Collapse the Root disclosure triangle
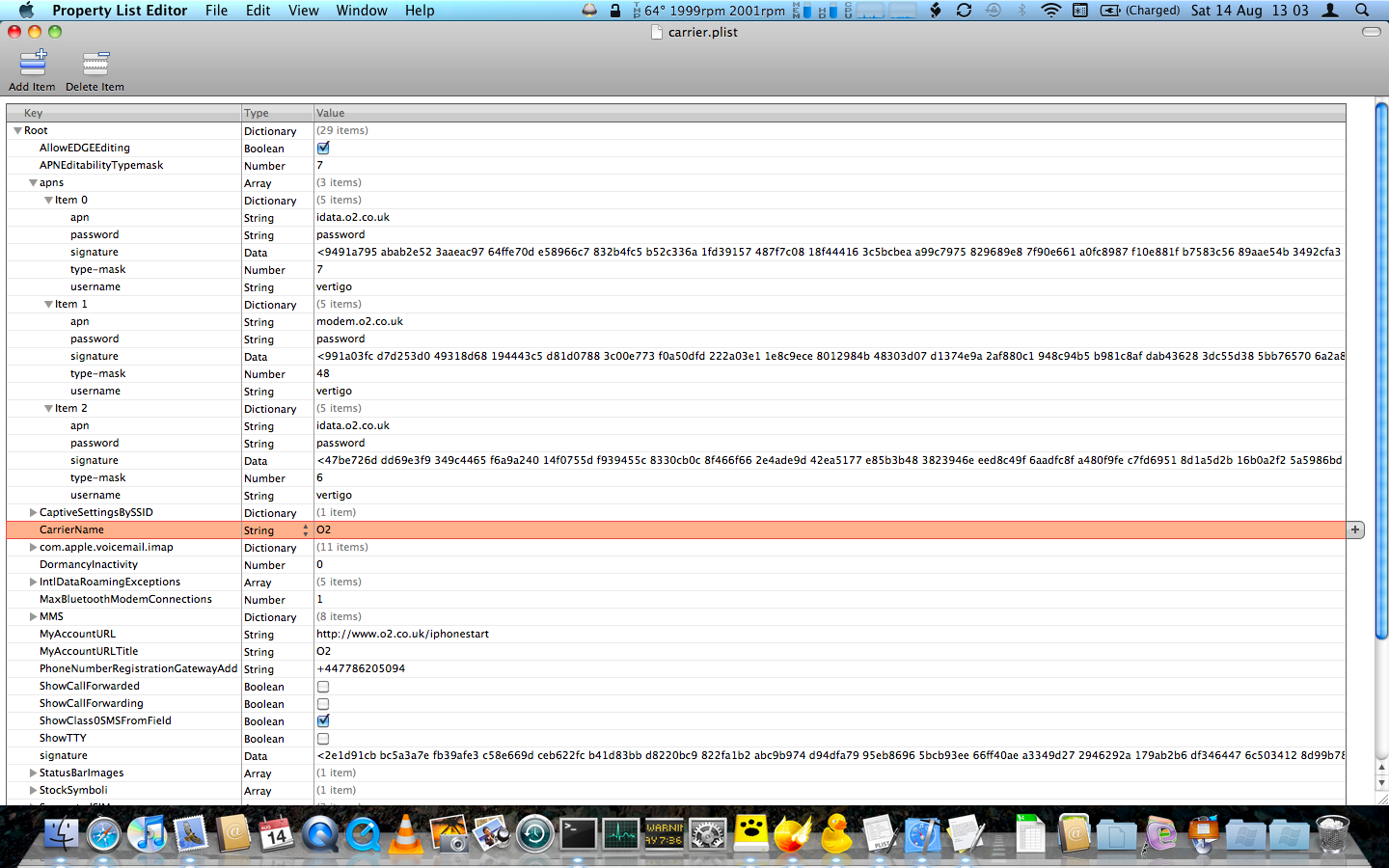 [17, 130]
